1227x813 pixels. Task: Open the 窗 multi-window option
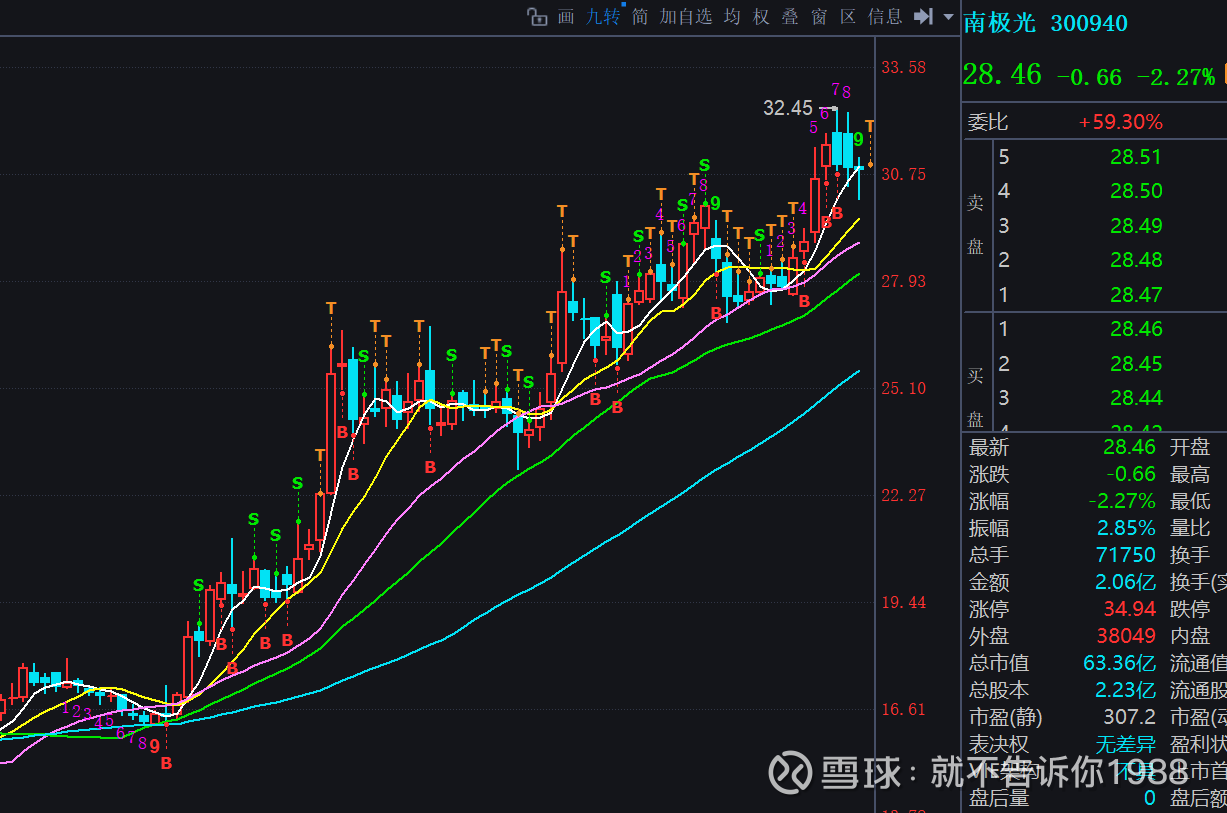click(x=819, y=17)
